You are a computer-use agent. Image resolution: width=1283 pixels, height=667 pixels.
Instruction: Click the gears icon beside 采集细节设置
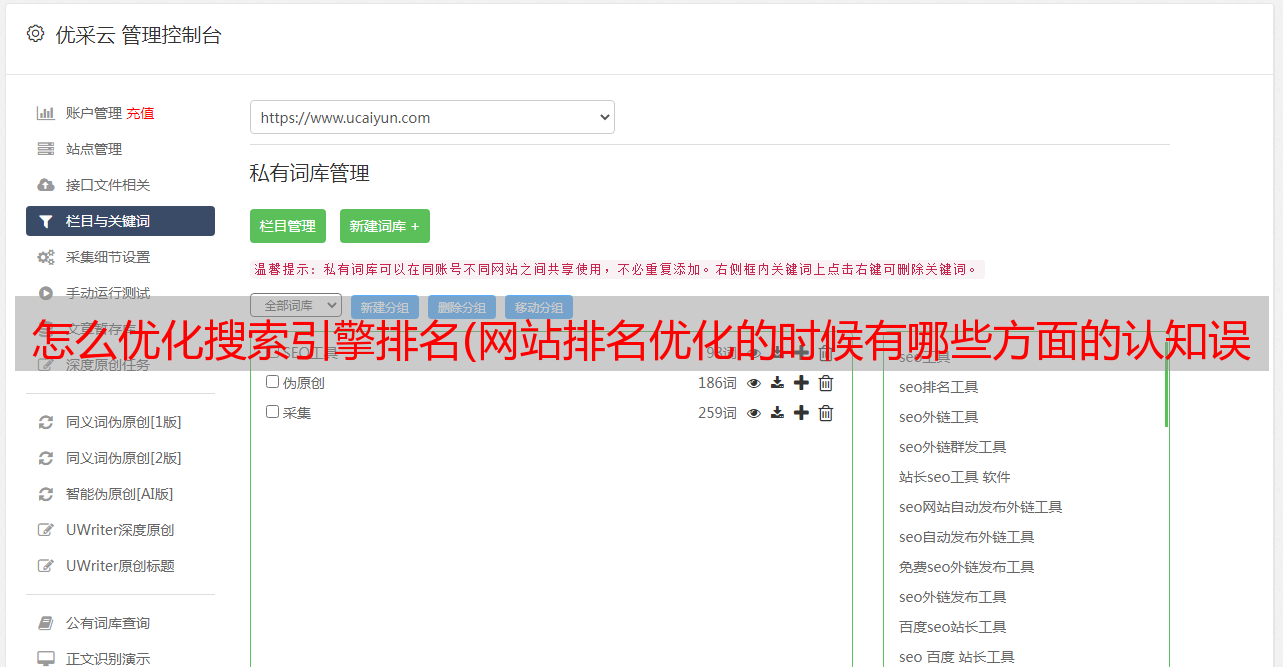coord(46,256)
